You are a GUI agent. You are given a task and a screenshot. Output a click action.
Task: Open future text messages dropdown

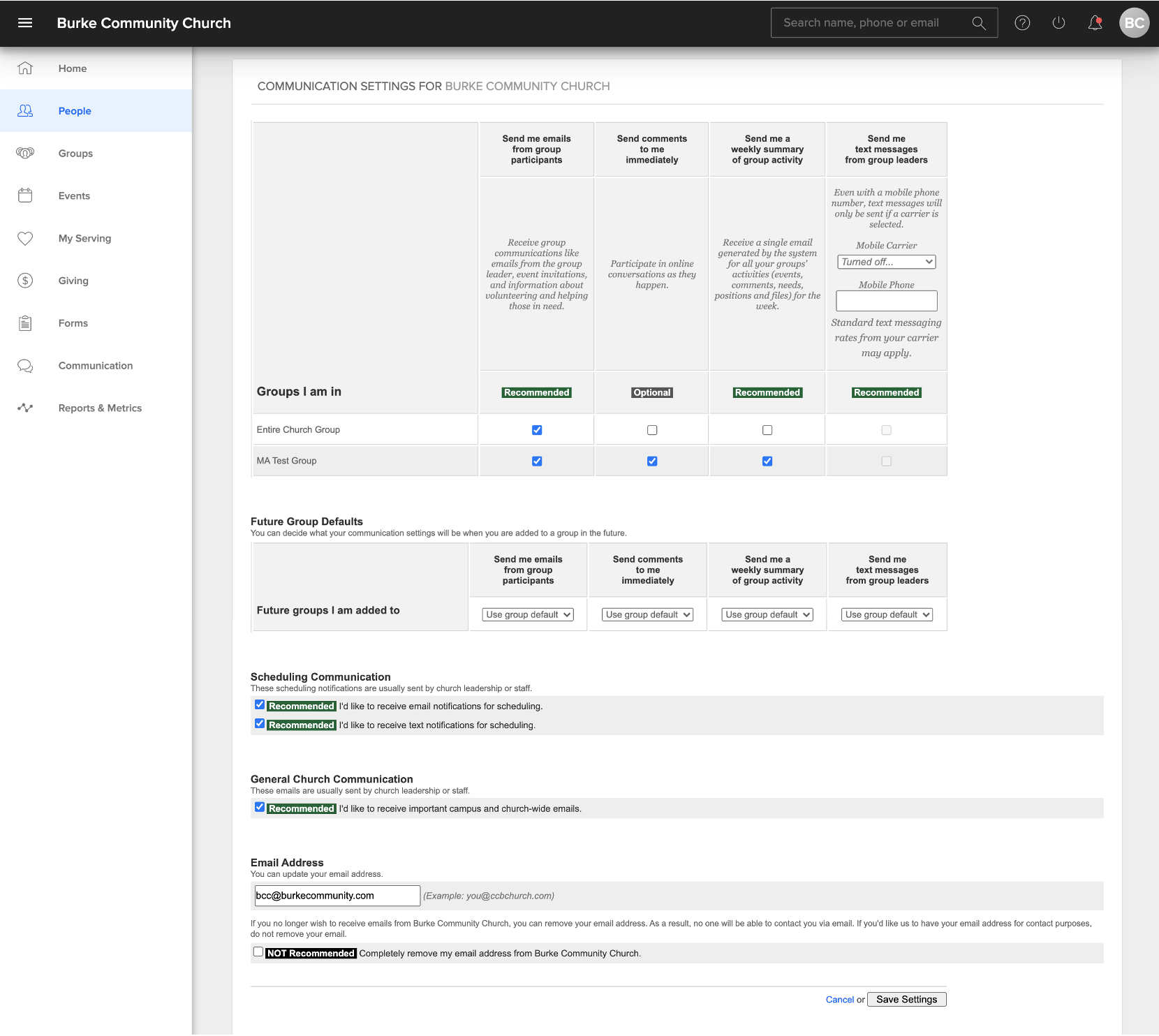point(887,615)
